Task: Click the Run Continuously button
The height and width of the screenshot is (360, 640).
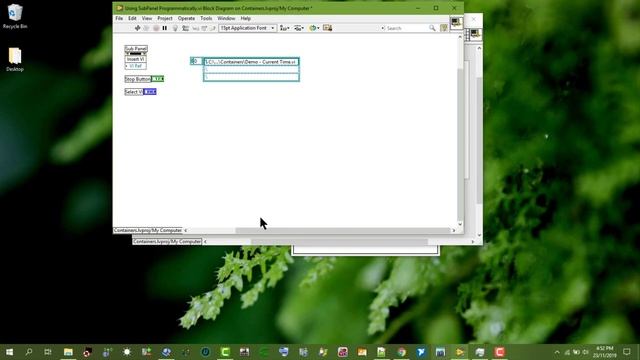Action: [147, 28]
